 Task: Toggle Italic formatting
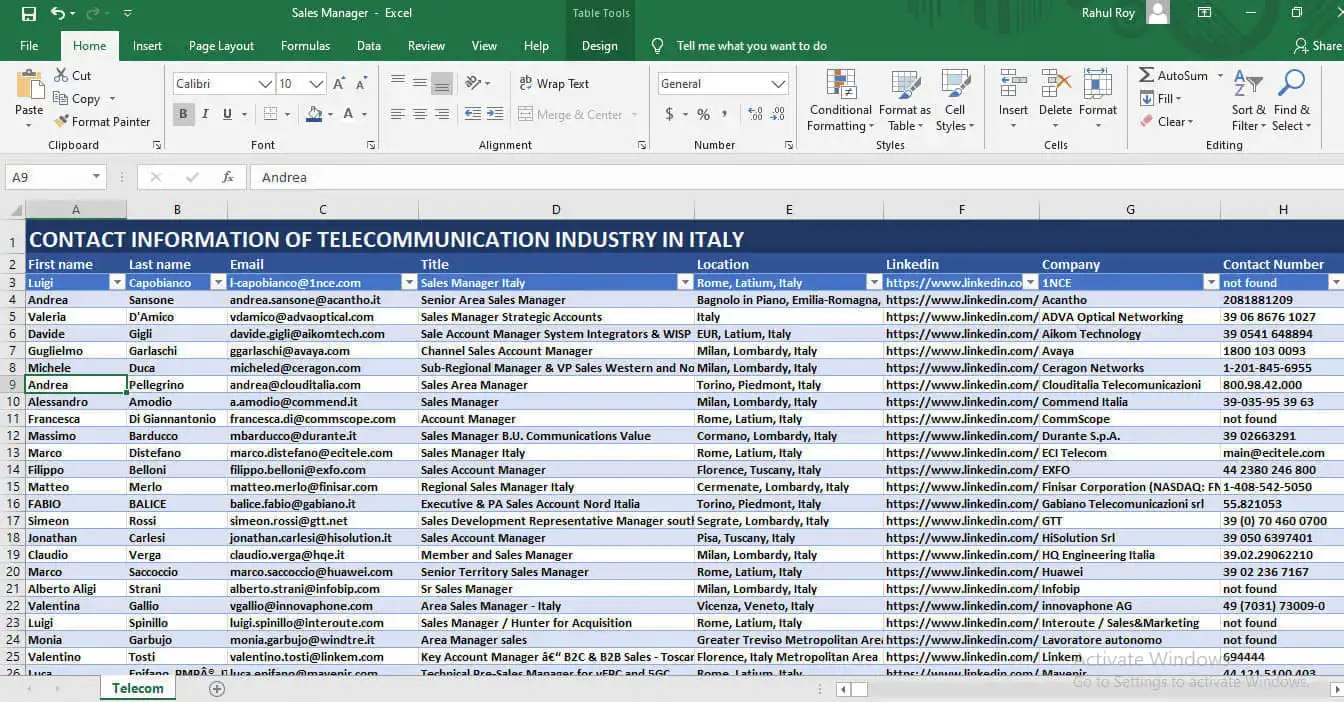pos(205,114)
